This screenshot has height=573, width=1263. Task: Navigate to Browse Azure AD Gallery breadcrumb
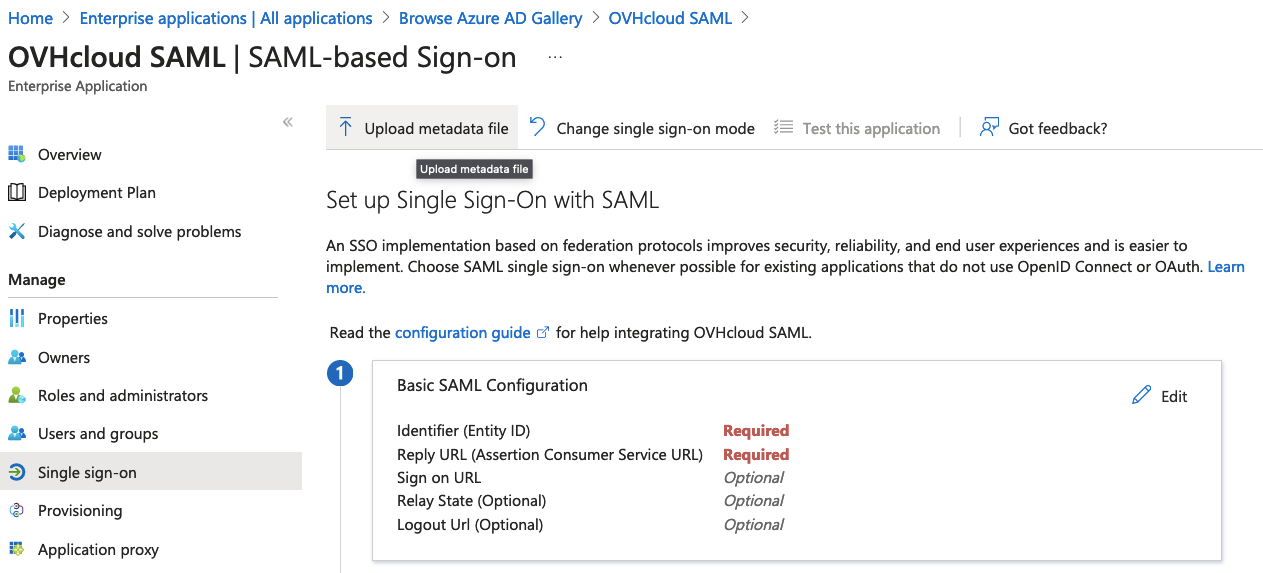(490, 18)
